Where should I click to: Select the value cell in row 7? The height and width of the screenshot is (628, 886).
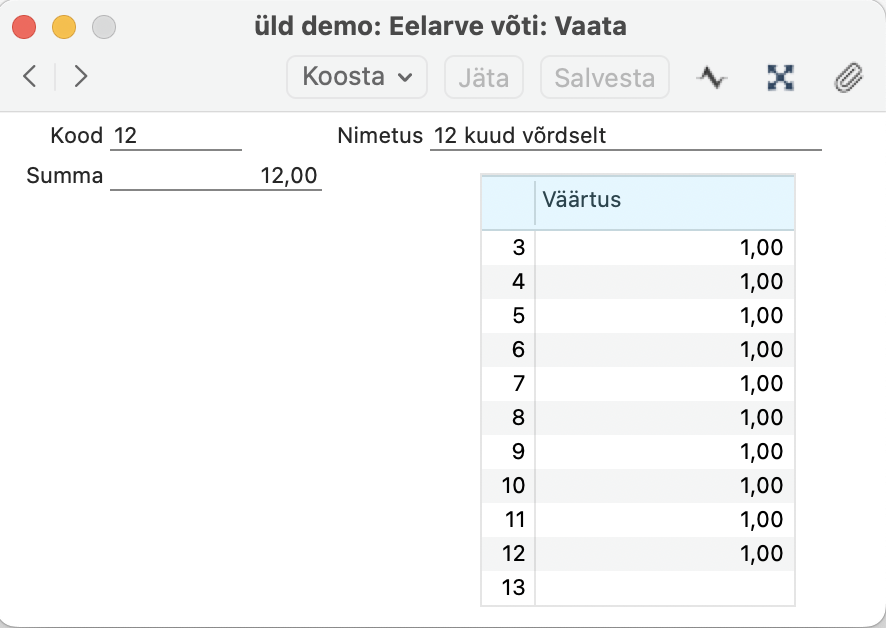click(x=665, y=384)
